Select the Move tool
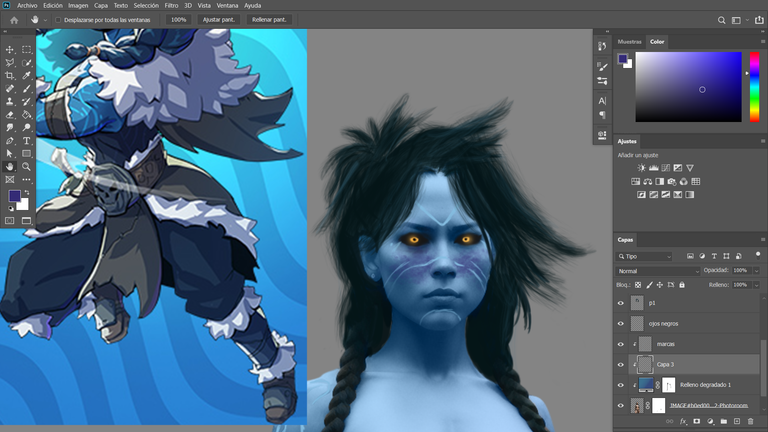The width and height of the screenshot is (768, 432). point(10,49)
